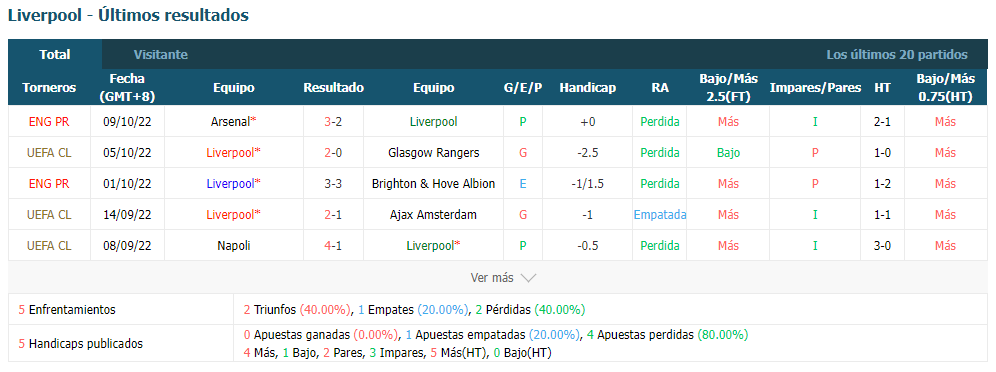Viewport: 996px width, 372px height.
Task: Switch to the Visitante tab
Action: click(x=161, y=55)
